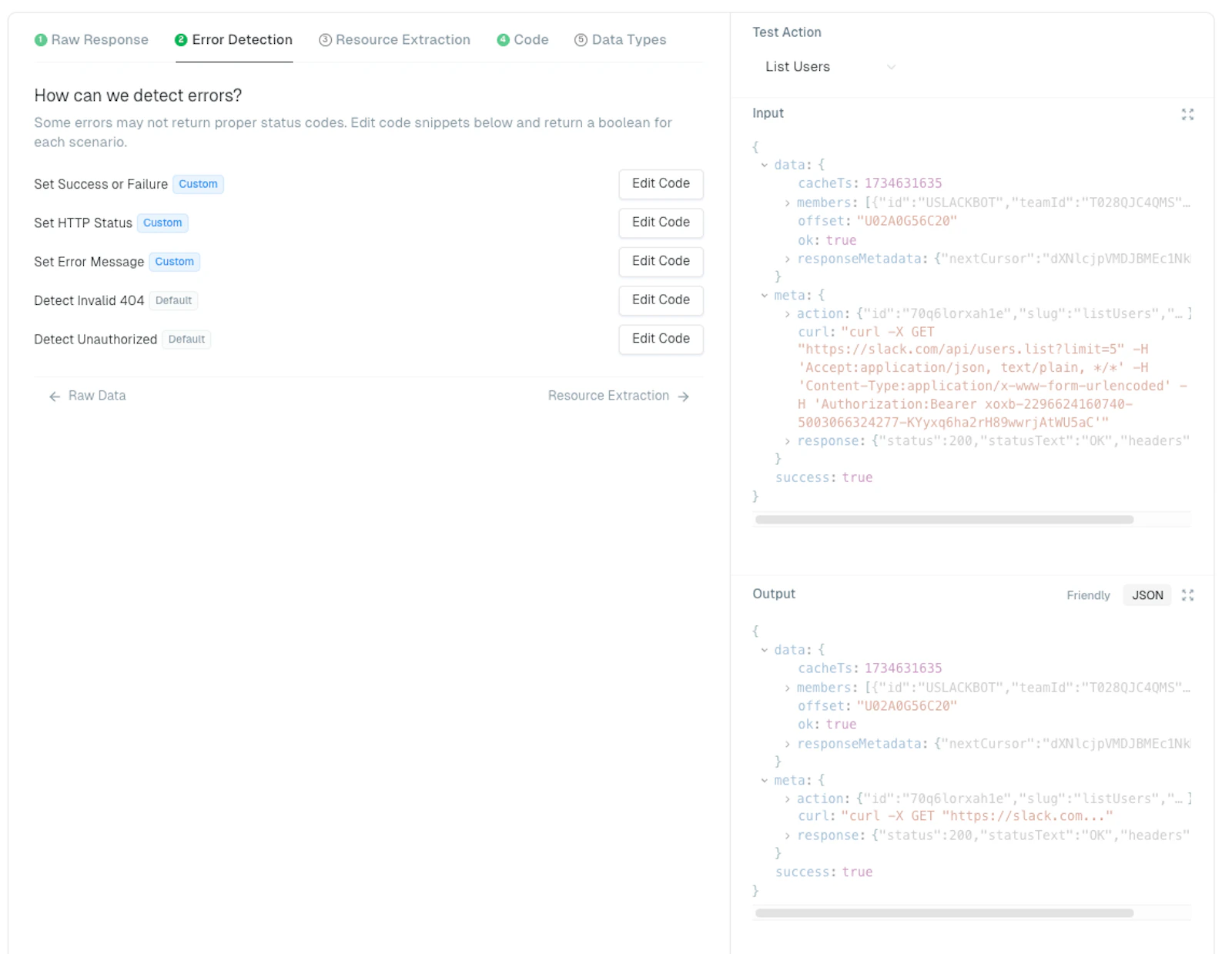Click the Output horizontal scrollbar

[x=944, y=913]
